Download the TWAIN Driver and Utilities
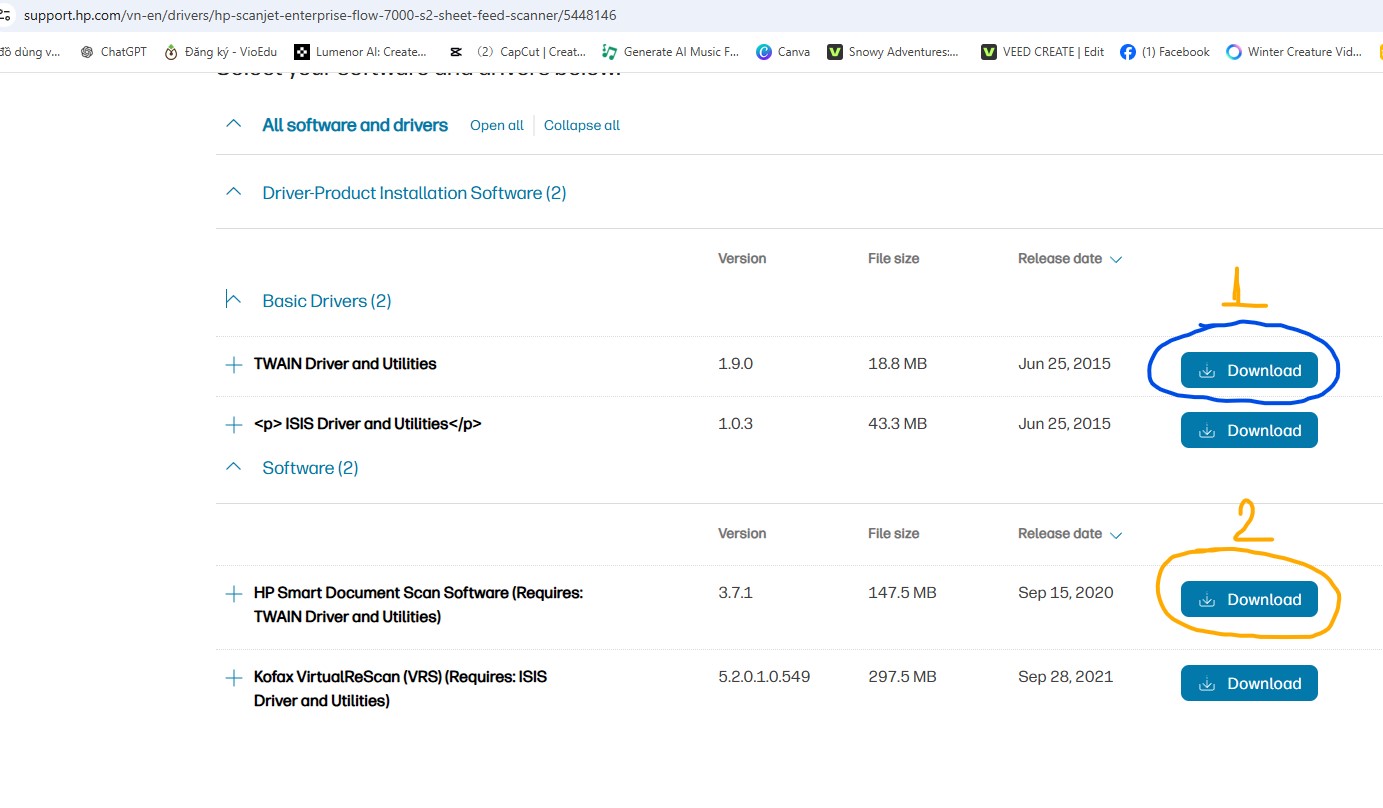This screenshot has width=1383, height=808. (1249, 371)
